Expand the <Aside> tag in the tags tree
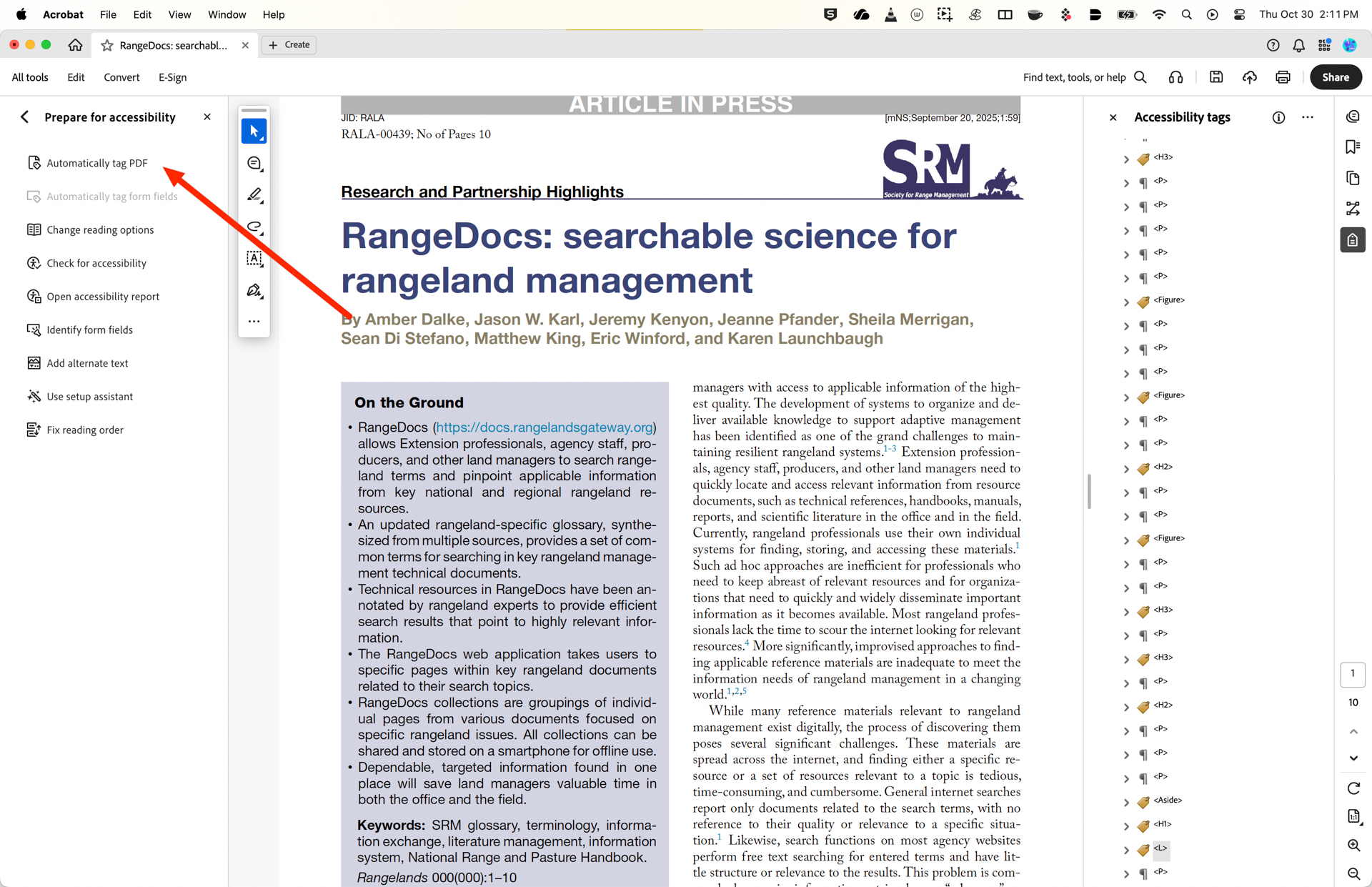 point(1127,802)
